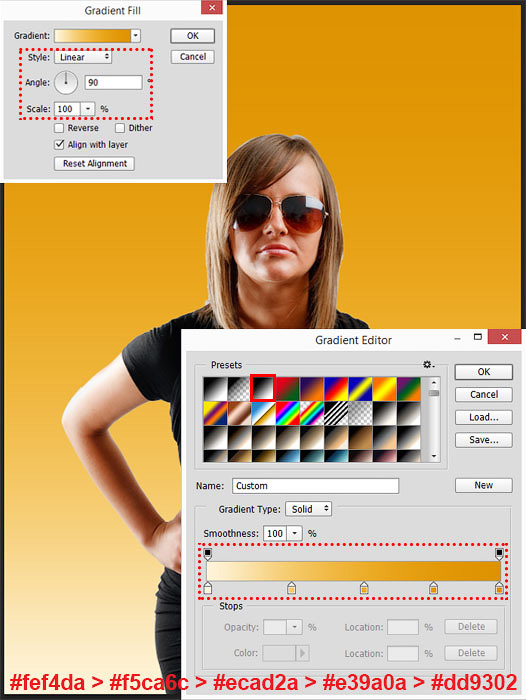Viewport: 526px width, 700px height.
Task: Select the leftmost cream color stop
Action: coord(207,588)
